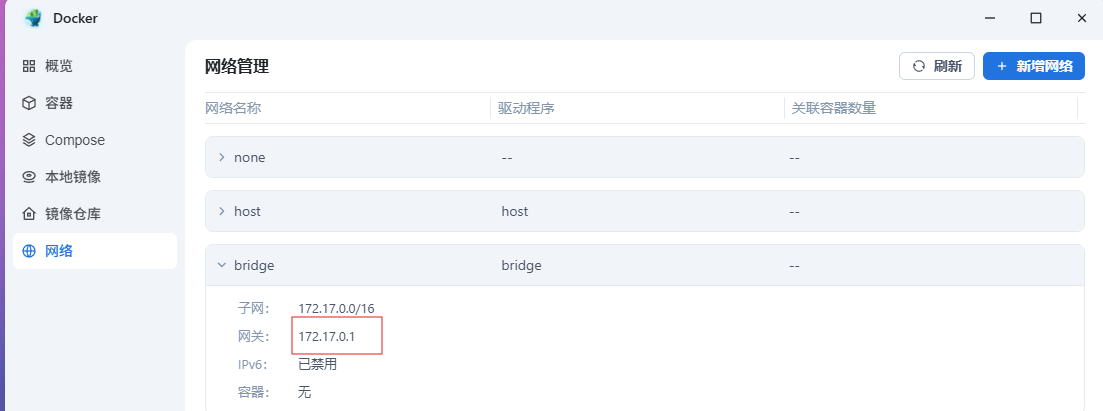Click the 网络 globe icon
Screen dimensions: 1103x411
coord(29,251)
